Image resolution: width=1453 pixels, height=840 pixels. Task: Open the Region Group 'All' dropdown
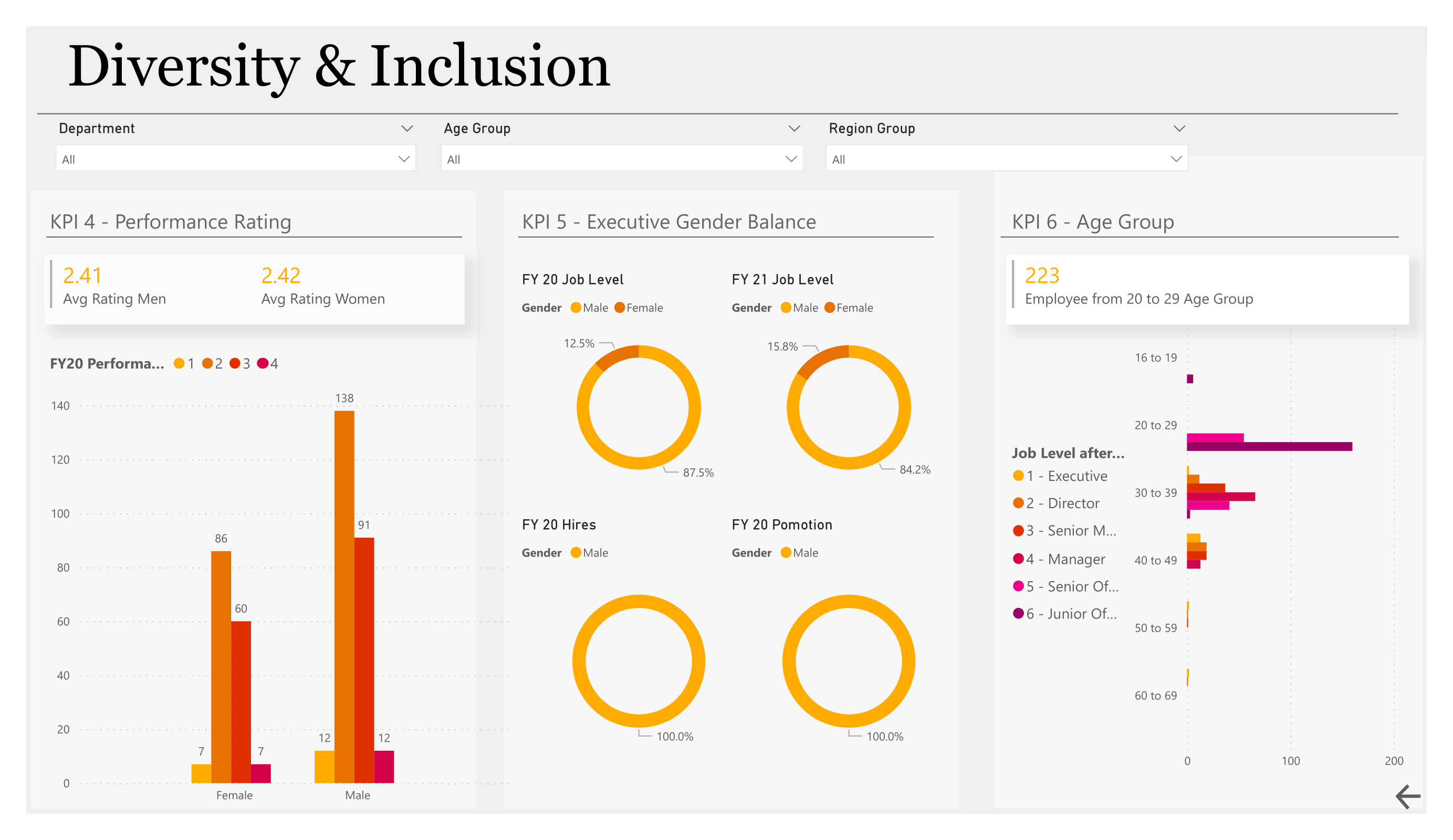click(1006, 159)
